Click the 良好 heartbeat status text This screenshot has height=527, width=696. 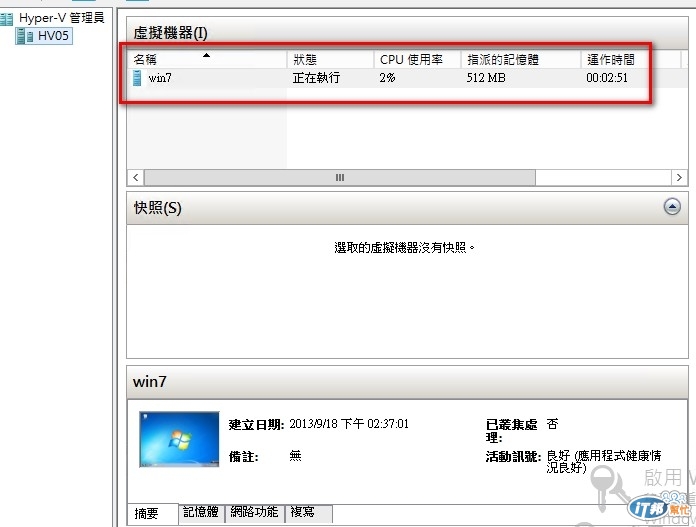tap(604, 461)
